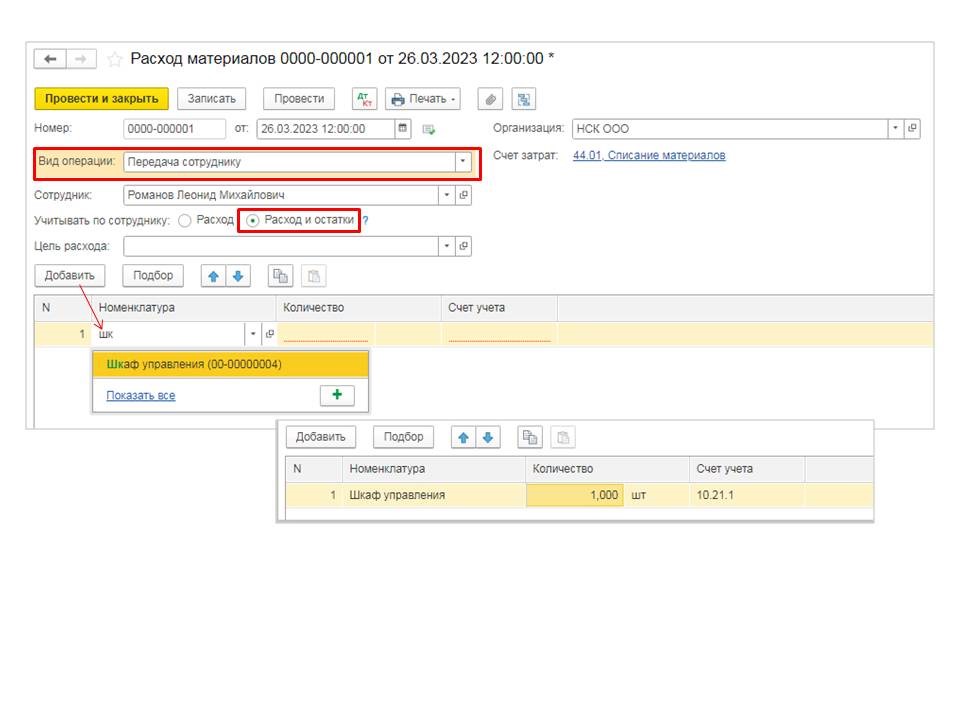Move row down in lower table toolbar
Screen dimensions: 960x720
point(488,438)
